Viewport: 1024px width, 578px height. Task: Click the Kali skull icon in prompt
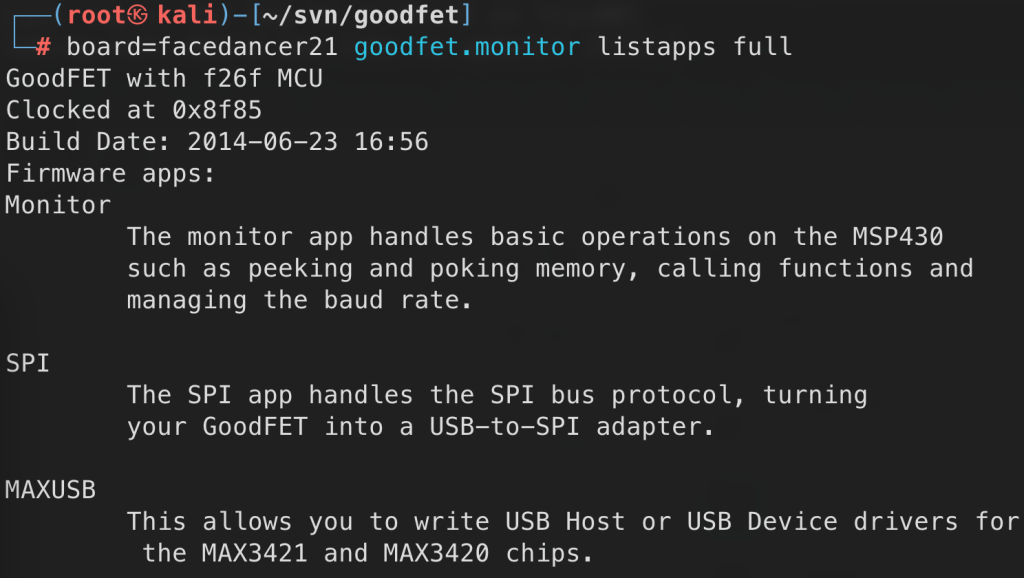coord(138,14)
